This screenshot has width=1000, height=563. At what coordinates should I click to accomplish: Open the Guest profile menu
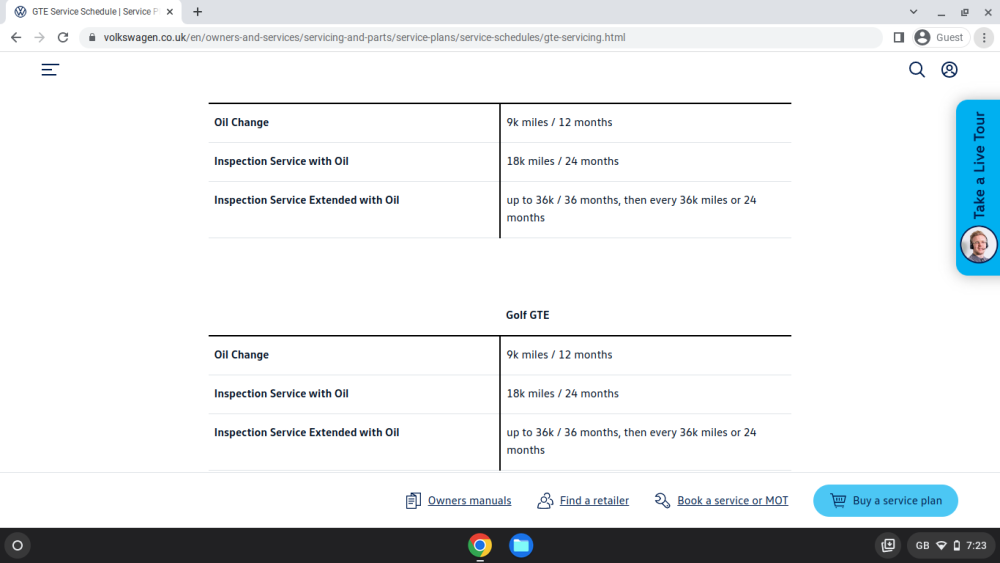click(940, 38)
